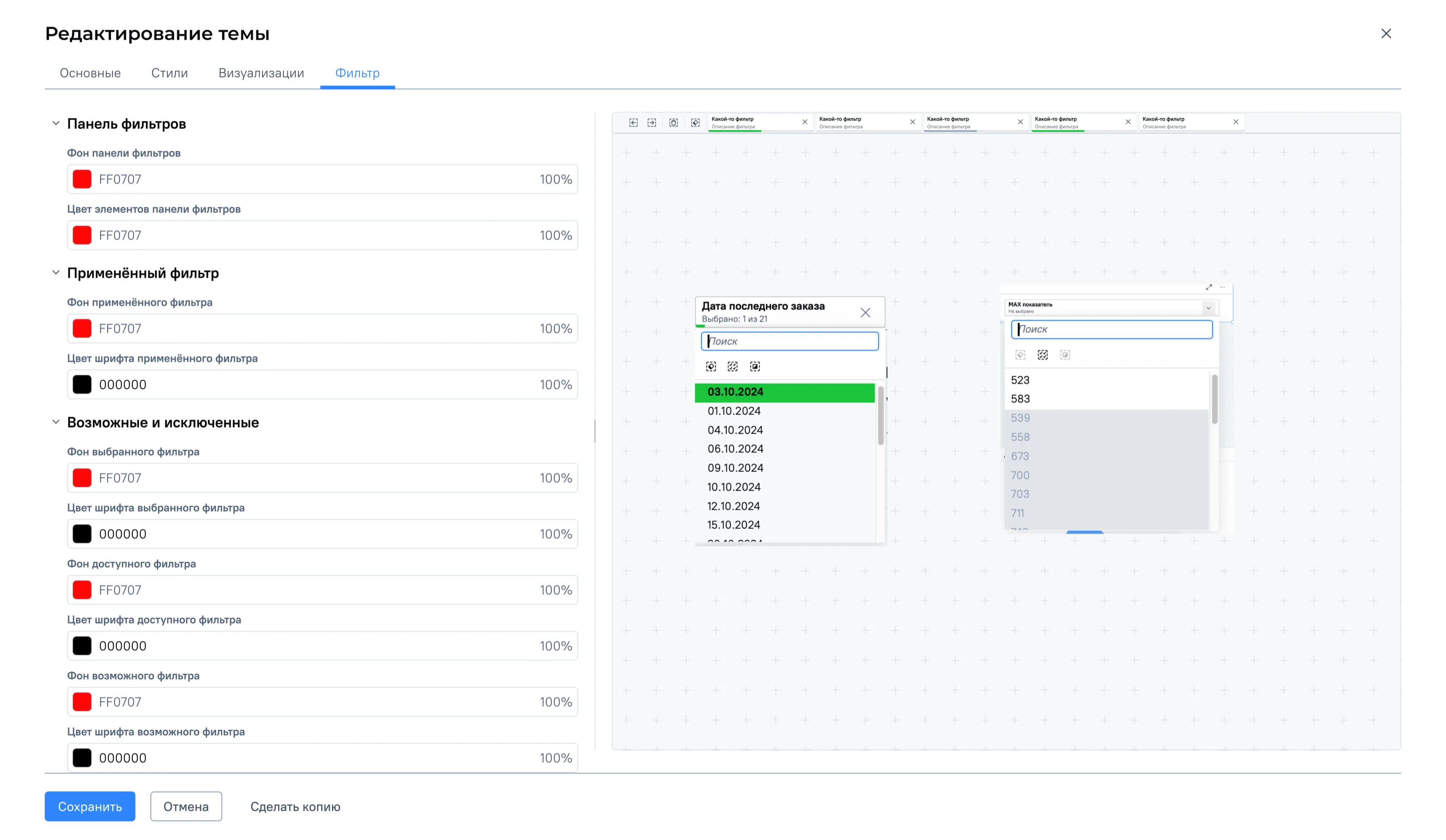This screenshot has height=840, width=1446.
Task: Collapse the 'Панель фильтров' section
Action: tap(56, 123)
